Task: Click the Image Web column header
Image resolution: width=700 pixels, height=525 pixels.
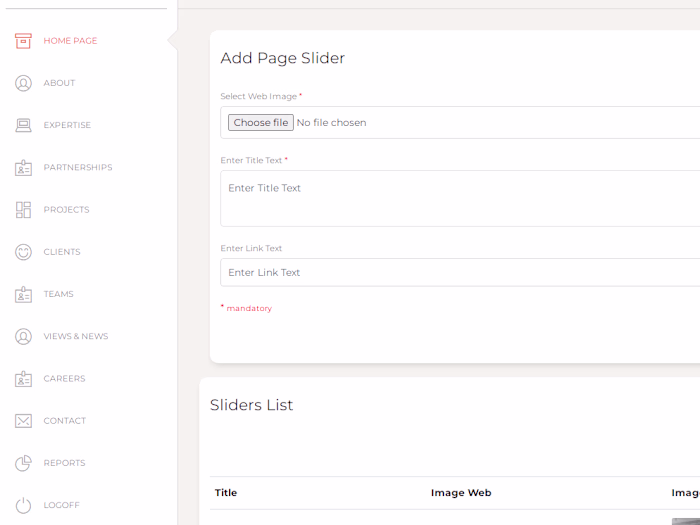Action: [461, 493]
